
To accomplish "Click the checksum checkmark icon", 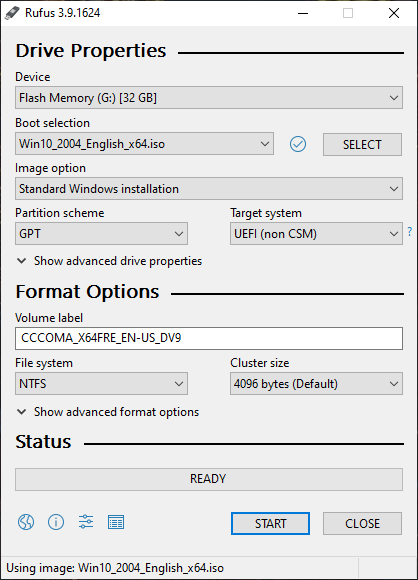I will 298,144.
